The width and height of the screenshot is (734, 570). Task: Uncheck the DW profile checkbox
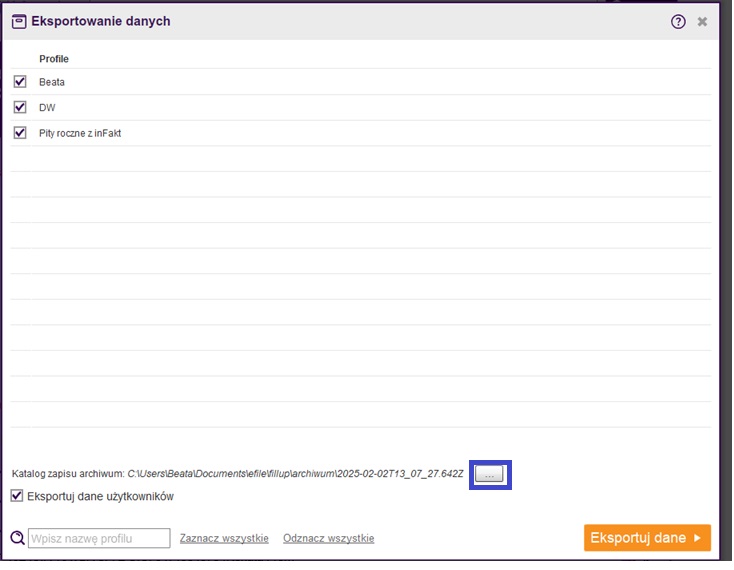tap(20, 107)
